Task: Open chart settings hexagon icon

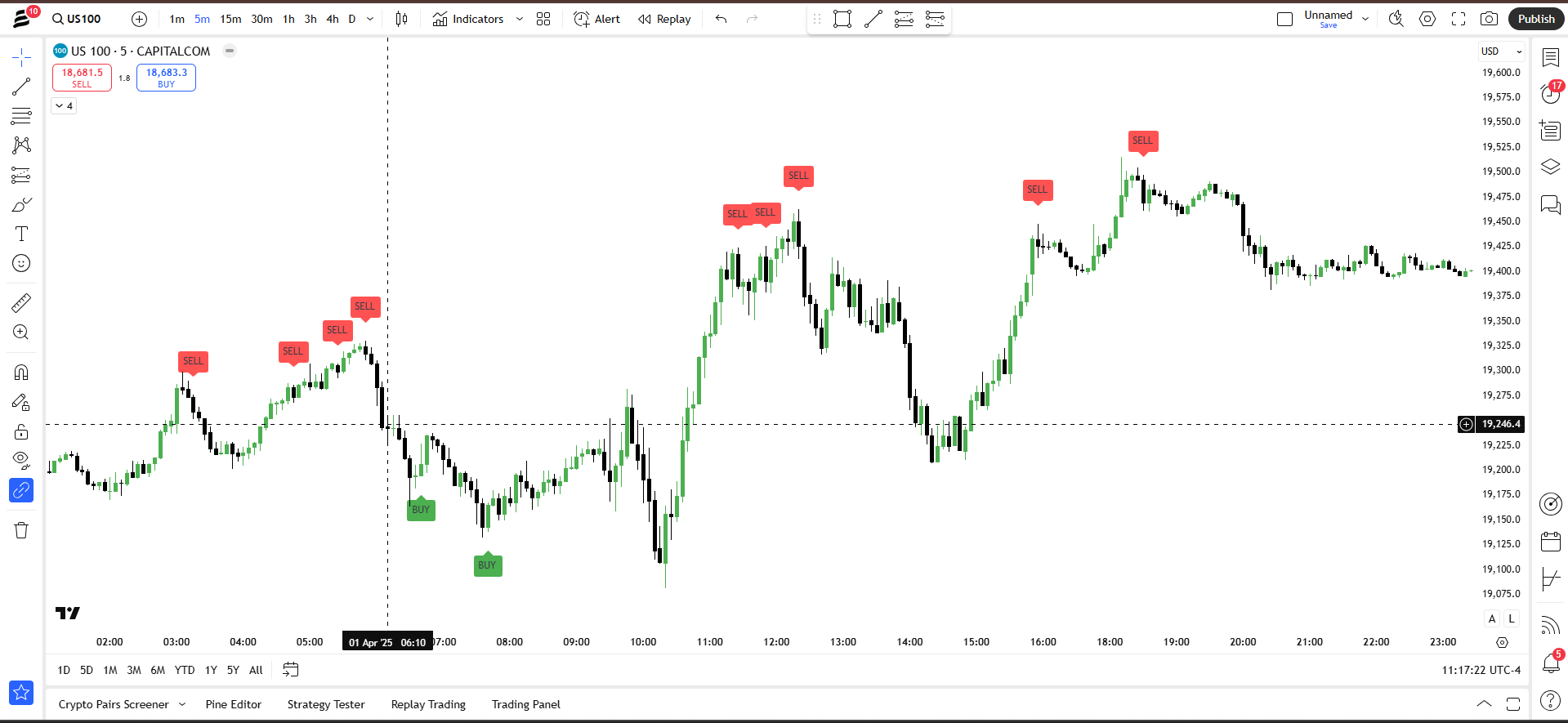Action: [x=1427, y=19]
